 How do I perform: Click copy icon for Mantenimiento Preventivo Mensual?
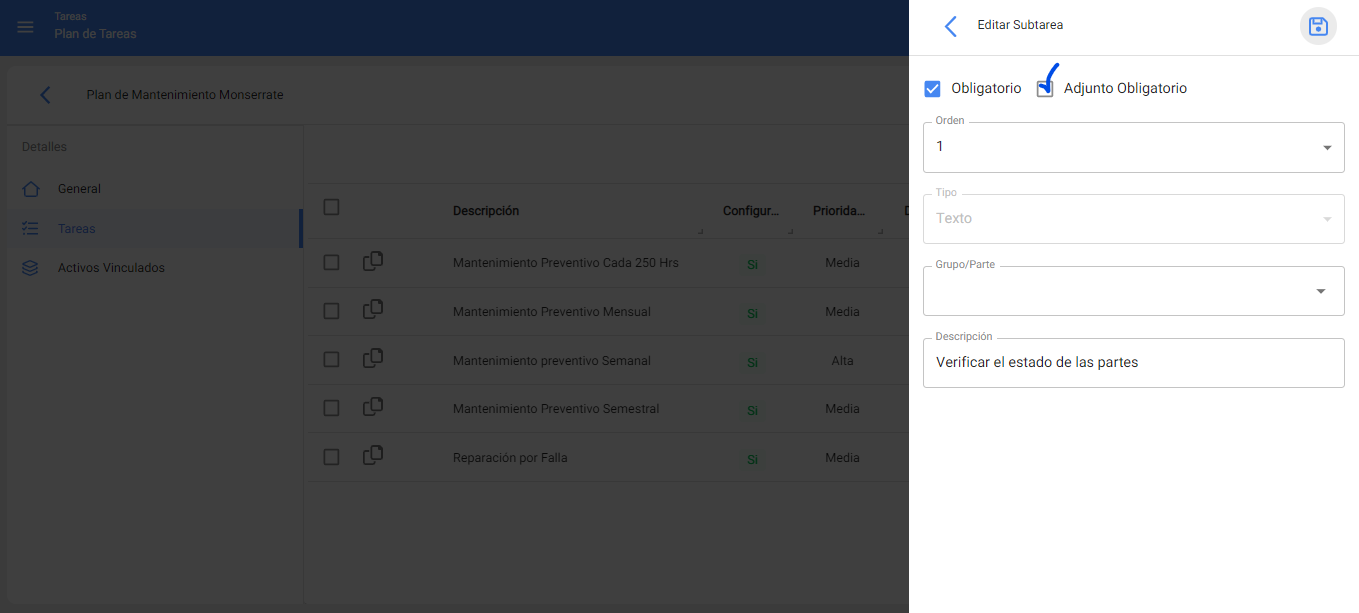[373, 311]
